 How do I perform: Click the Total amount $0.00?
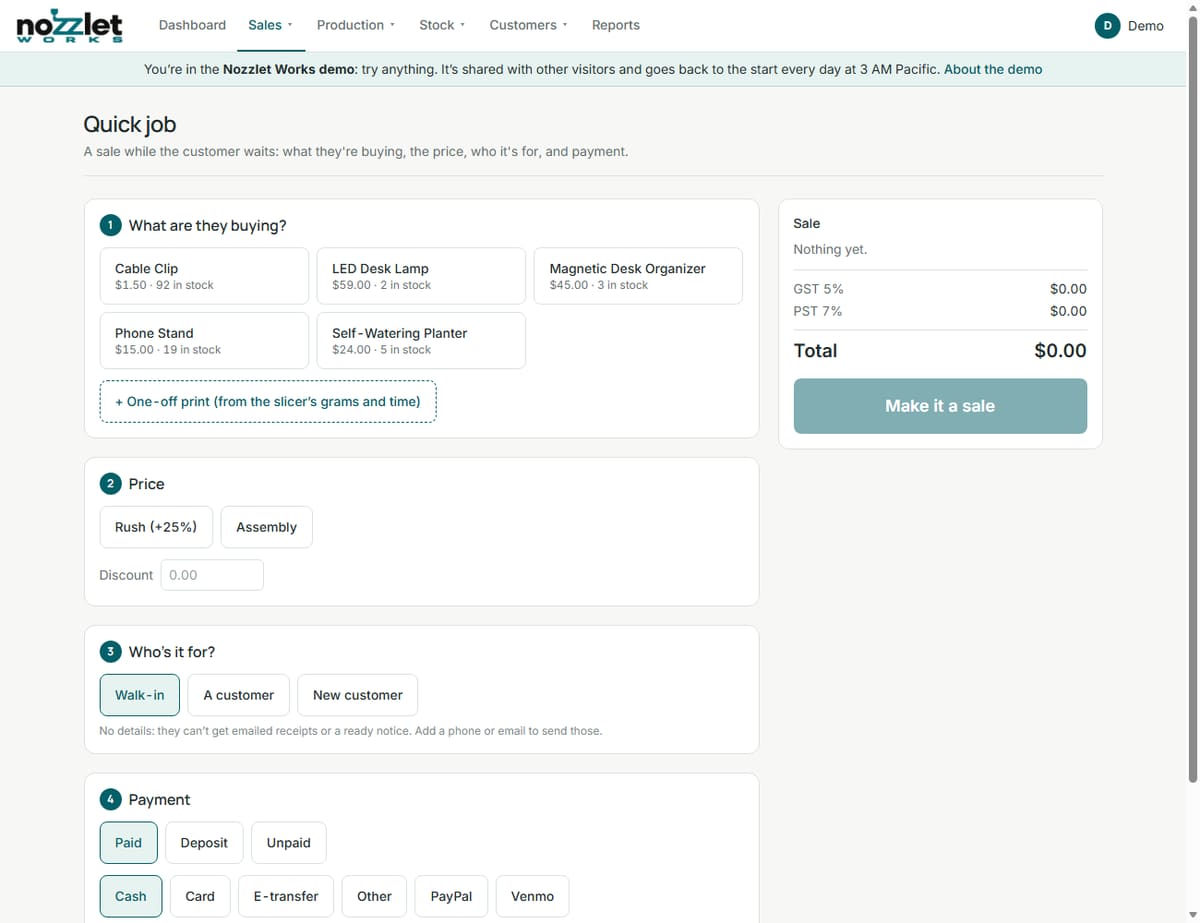(x=1060, y=351)
